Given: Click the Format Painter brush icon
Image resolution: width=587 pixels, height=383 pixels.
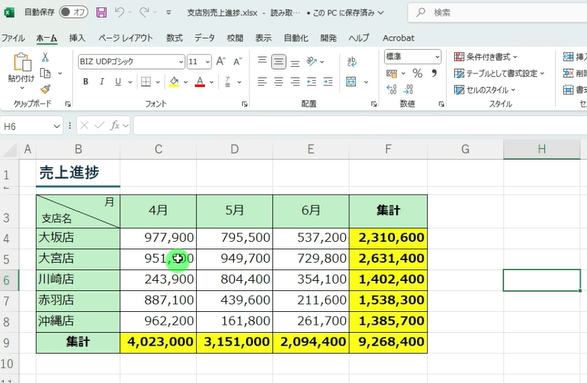Looking at the screenshot, I should click(45, 89).
